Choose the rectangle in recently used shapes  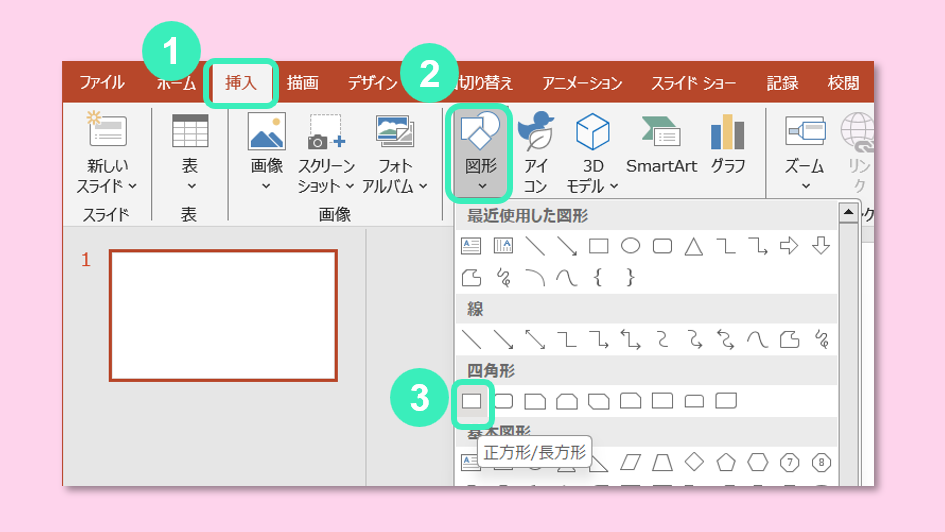point(598,246)
